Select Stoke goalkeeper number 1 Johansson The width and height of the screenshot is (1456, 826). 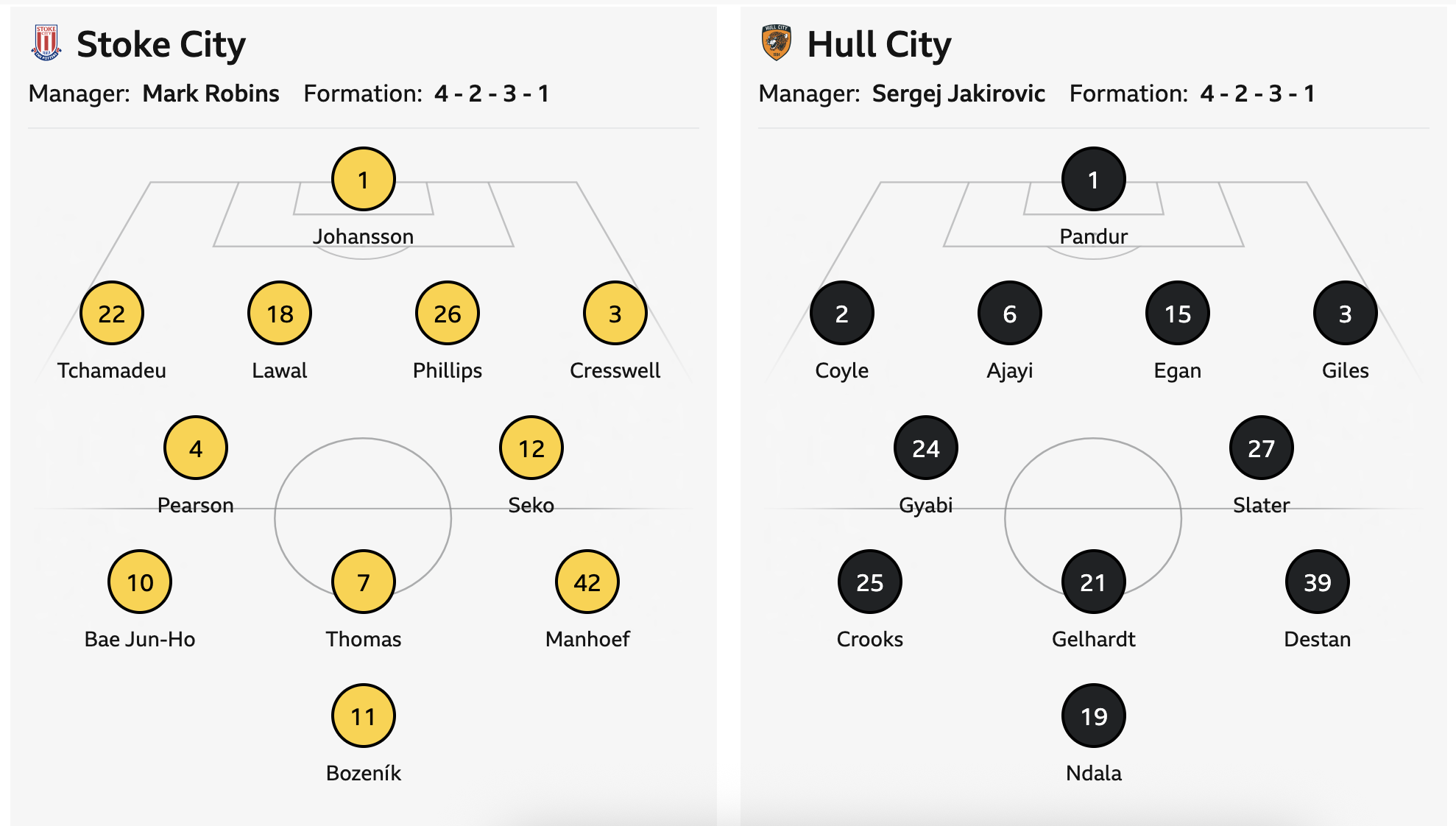pos(364,180)
